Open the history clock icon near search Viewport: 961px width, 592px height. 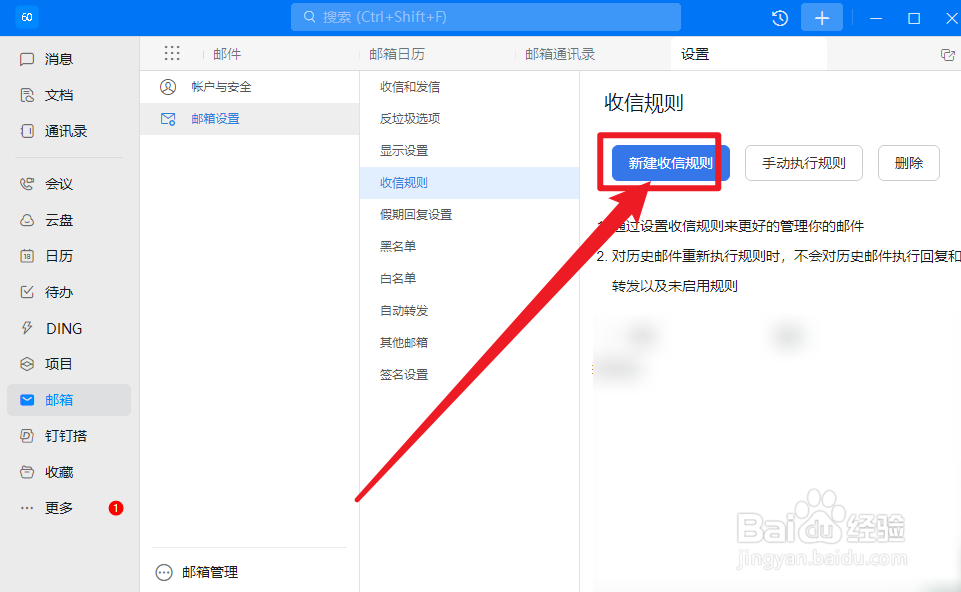click(779, 17)
